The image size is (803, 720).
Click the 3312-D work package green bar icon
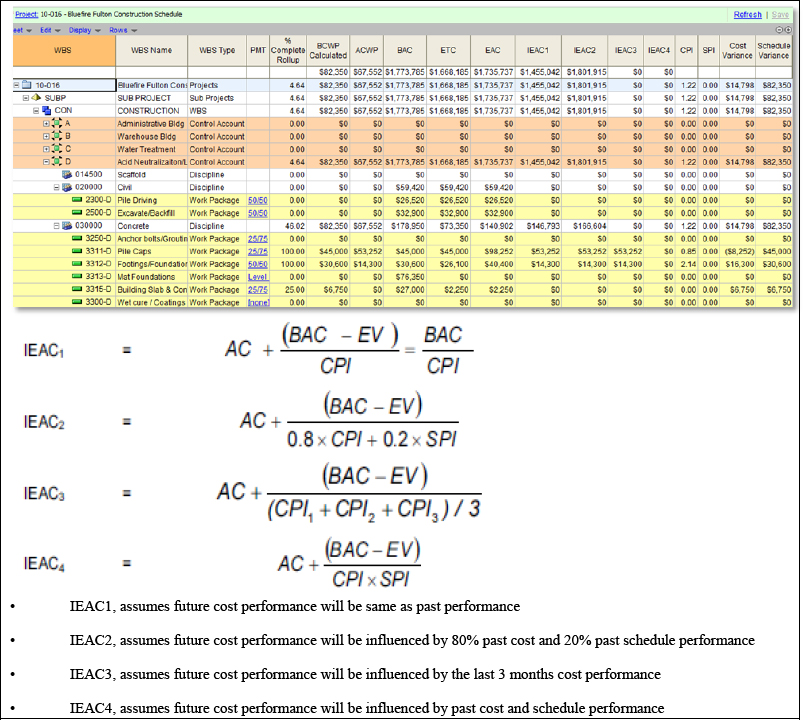click(77, 264)
